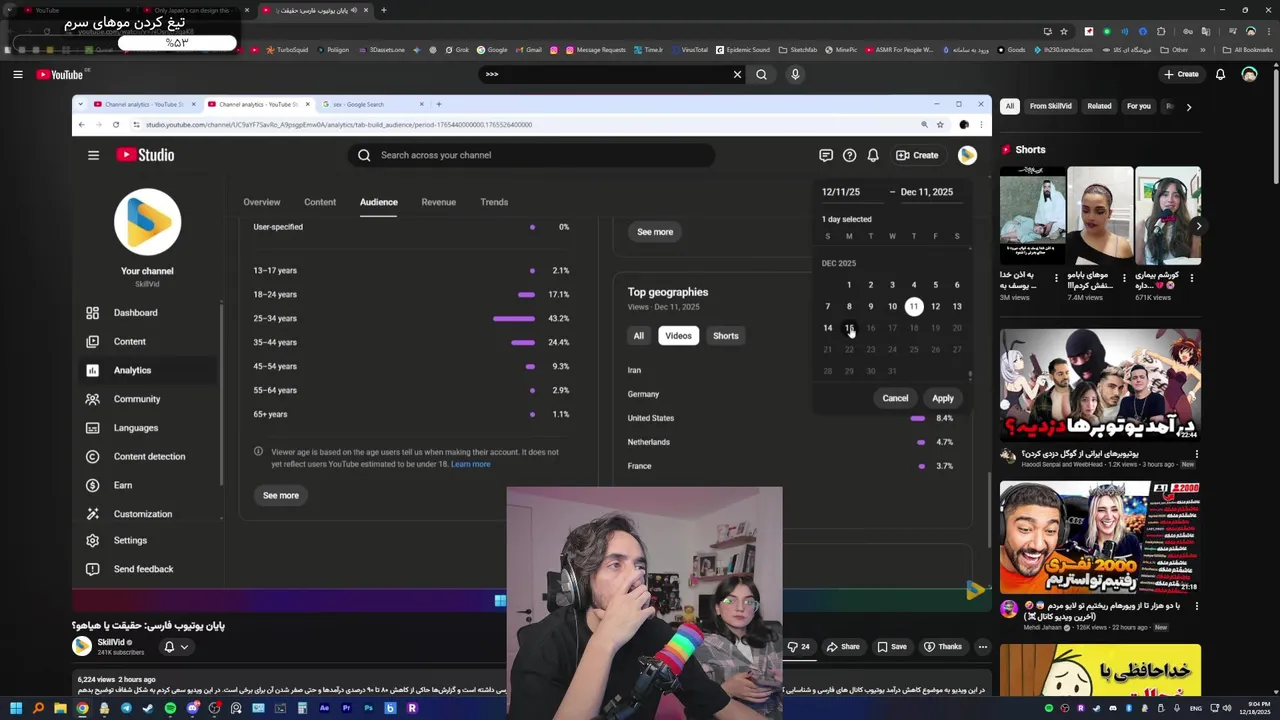
Task: Select the From SkillVid chip
Action: tap(1050, 106)
